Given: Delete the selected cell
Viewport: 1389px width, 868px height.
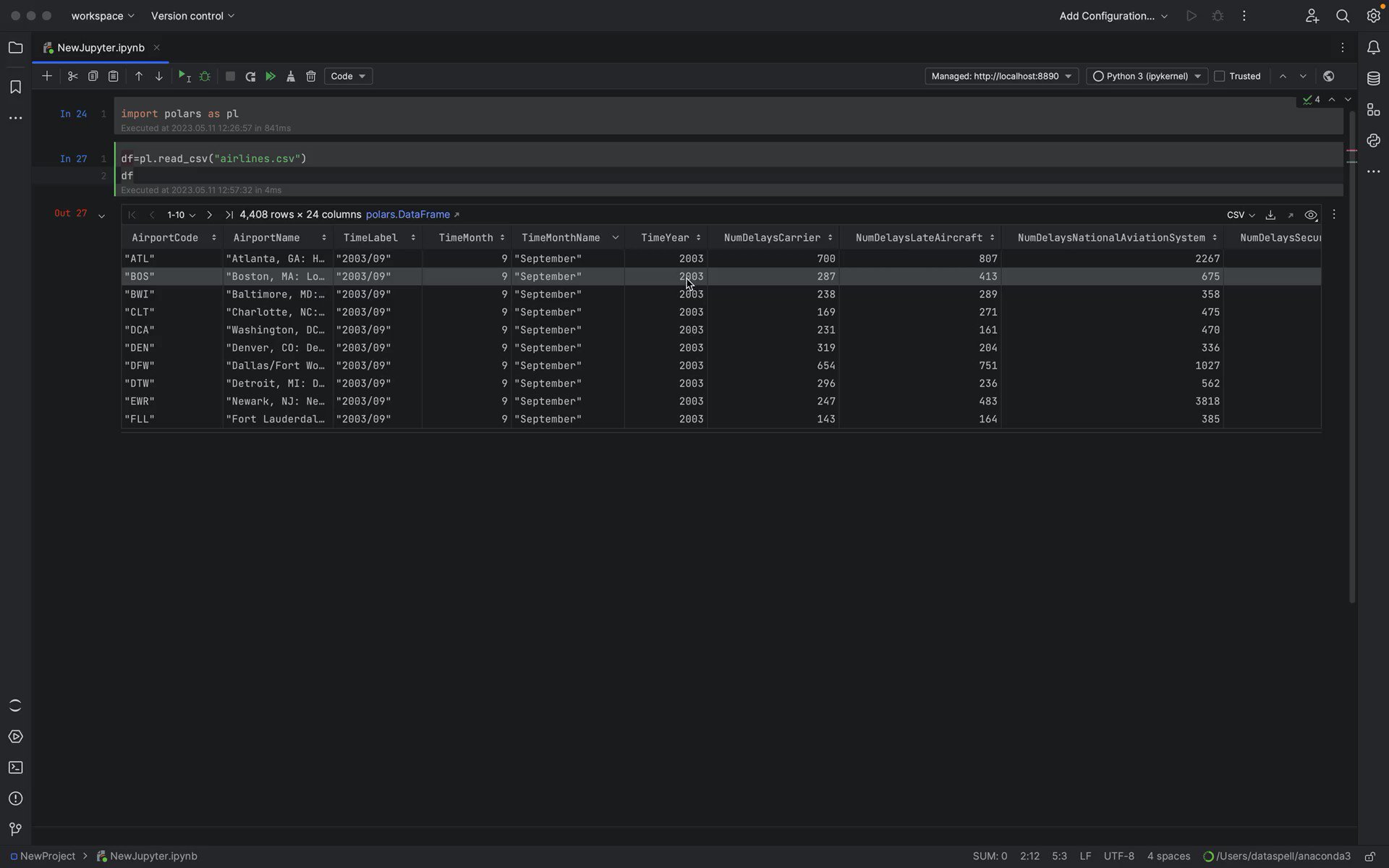Looking at the screenshot, I should 310,76.
